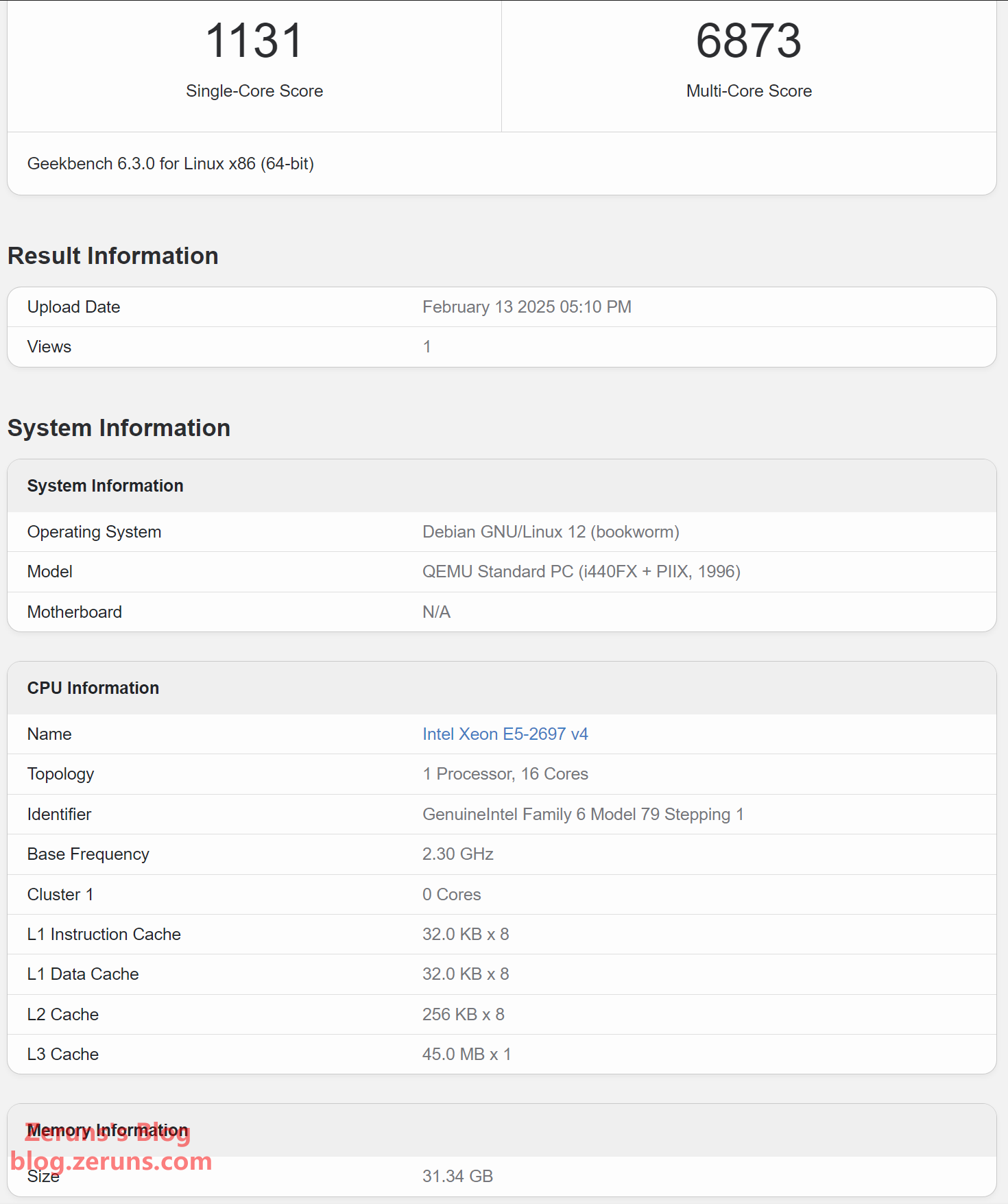The image size is (1008, 1204).
Task: Click the L1 Data Cache label
Action: pyautogui.click(x=83, y=974)
